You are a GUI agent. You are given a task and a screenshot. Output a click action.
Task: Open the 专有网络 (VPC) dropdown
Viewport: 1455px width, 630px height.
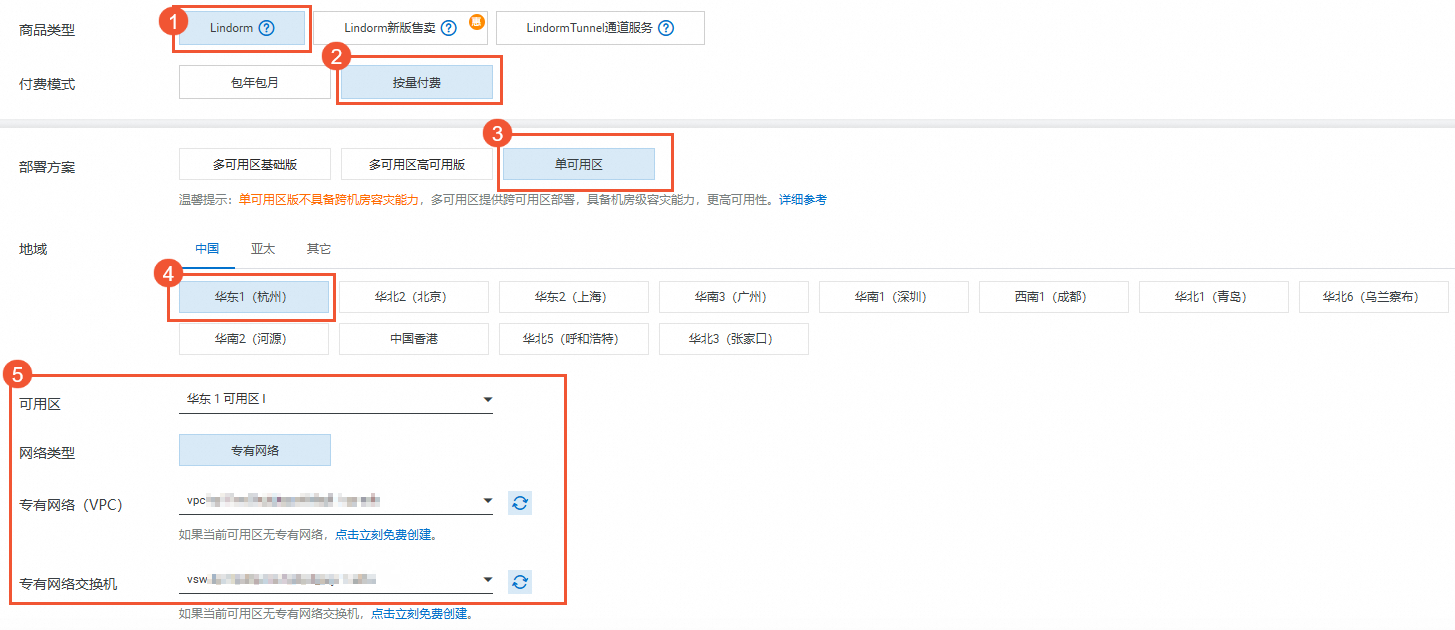pyautogui.click(x=336, y=501)
